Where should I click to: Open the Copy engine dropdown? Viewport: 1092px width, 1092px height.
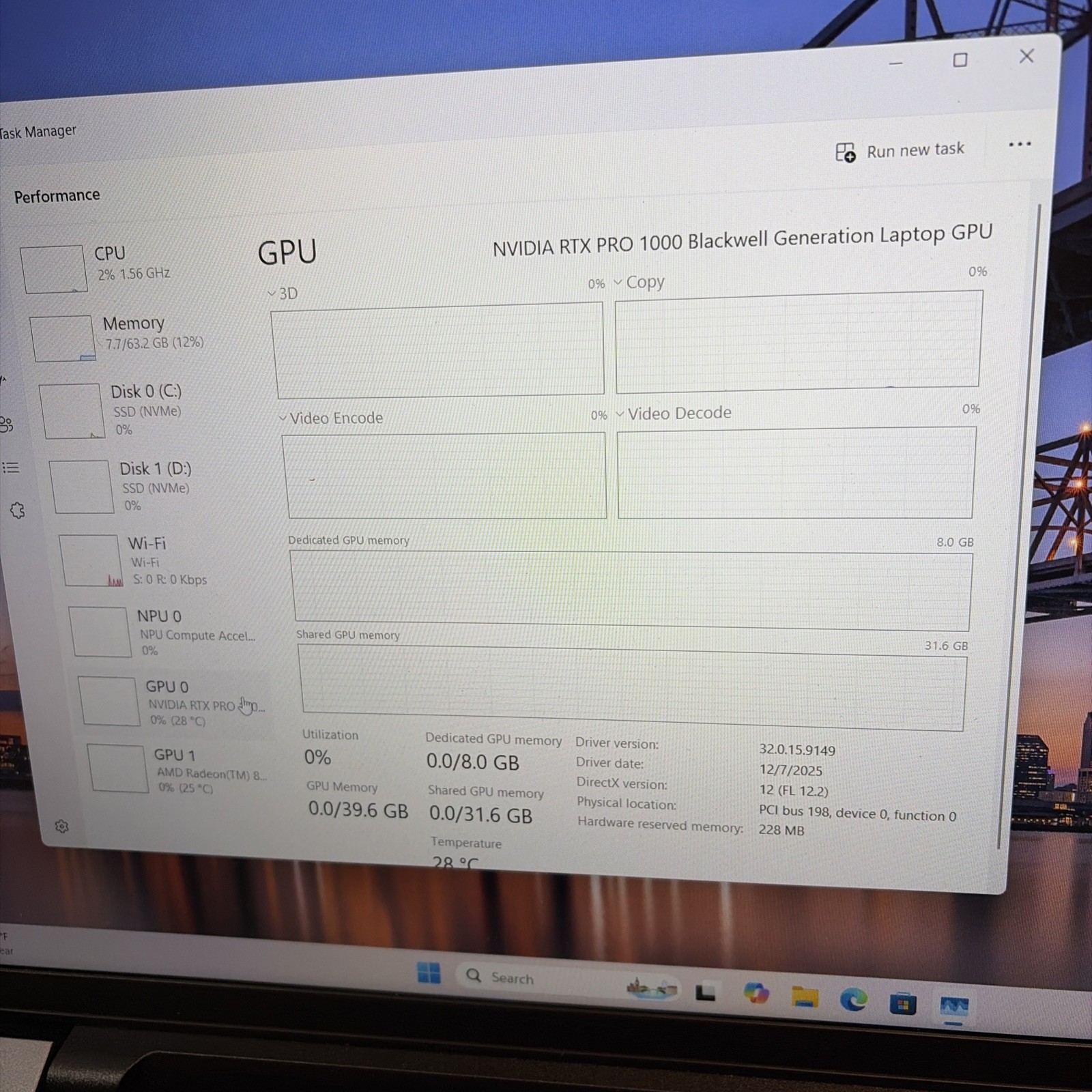639,282
